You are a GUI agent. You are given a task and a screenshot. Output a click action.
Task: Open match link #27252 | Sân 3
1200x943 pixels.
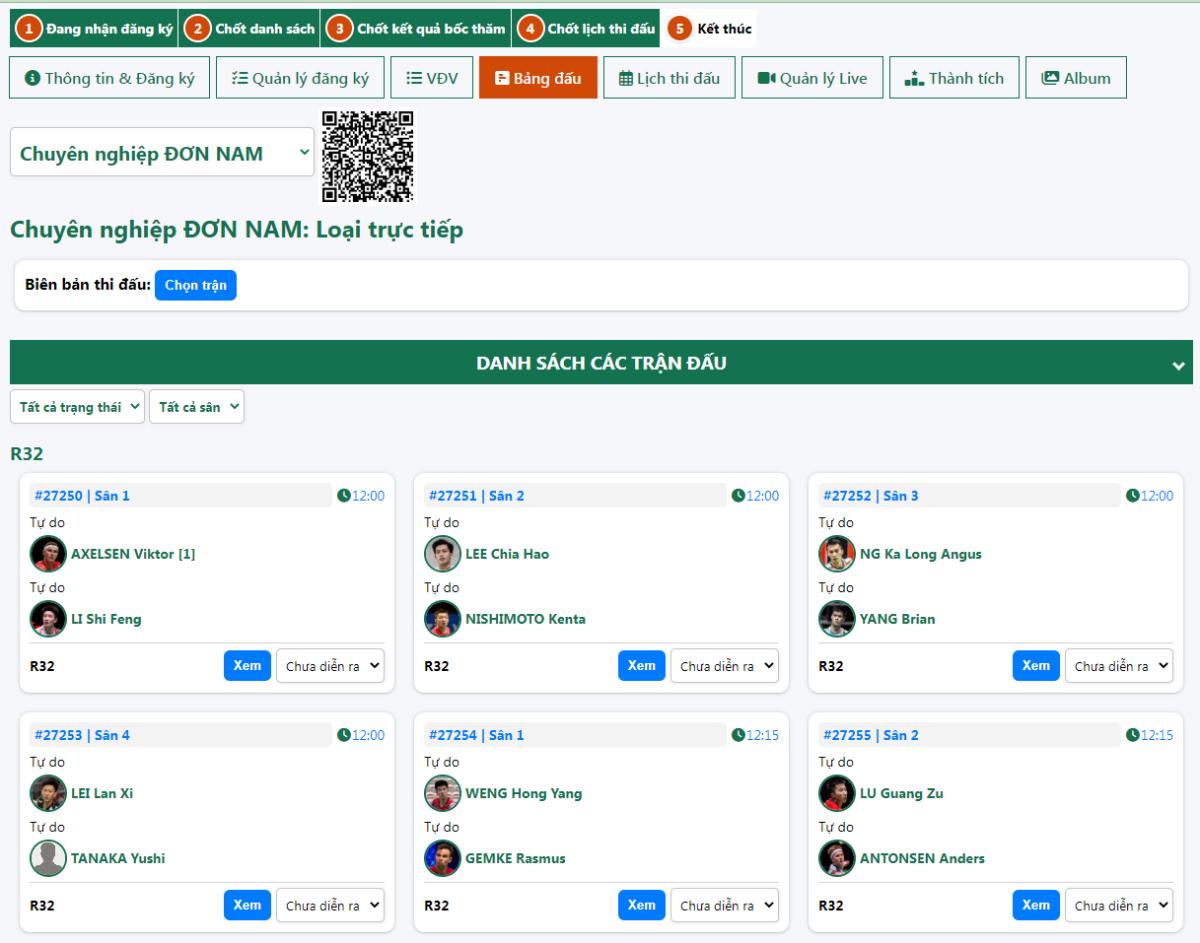click(x=870, y=496)
